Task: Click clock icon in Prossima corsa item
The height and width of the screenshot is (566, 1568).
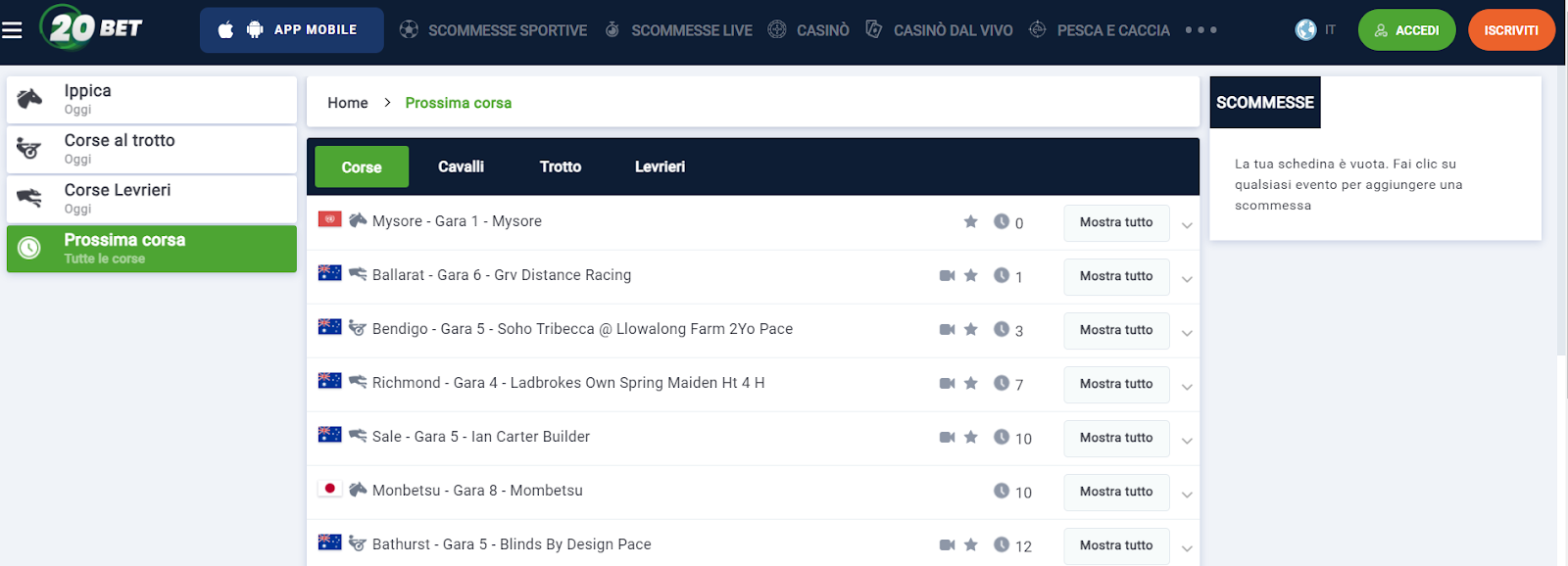Action: (29, 249)
